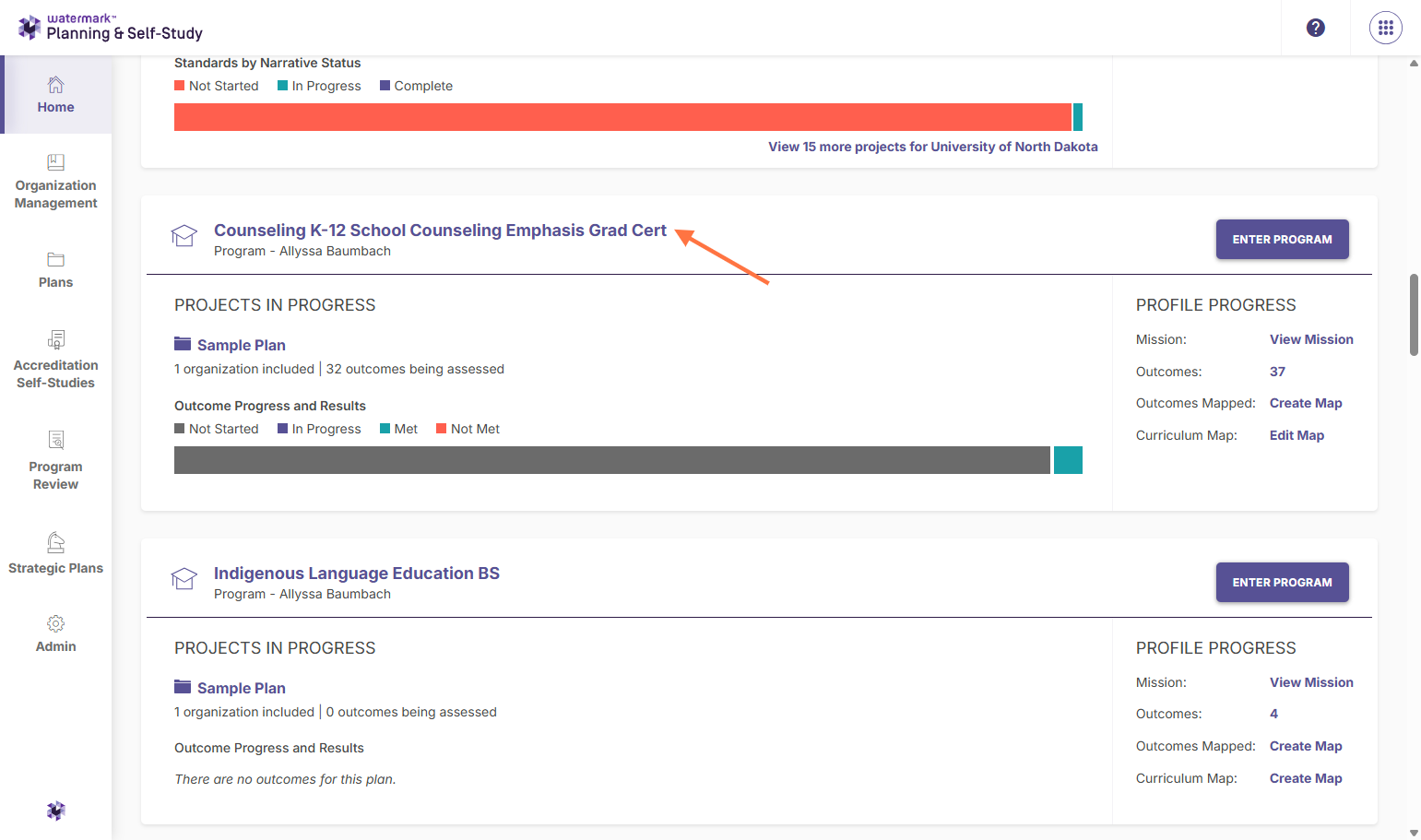The height and width of the screenshot is (840, 1421).
Task: Click the Watermark logo at sidebar bottom
Action: point(55,810)
